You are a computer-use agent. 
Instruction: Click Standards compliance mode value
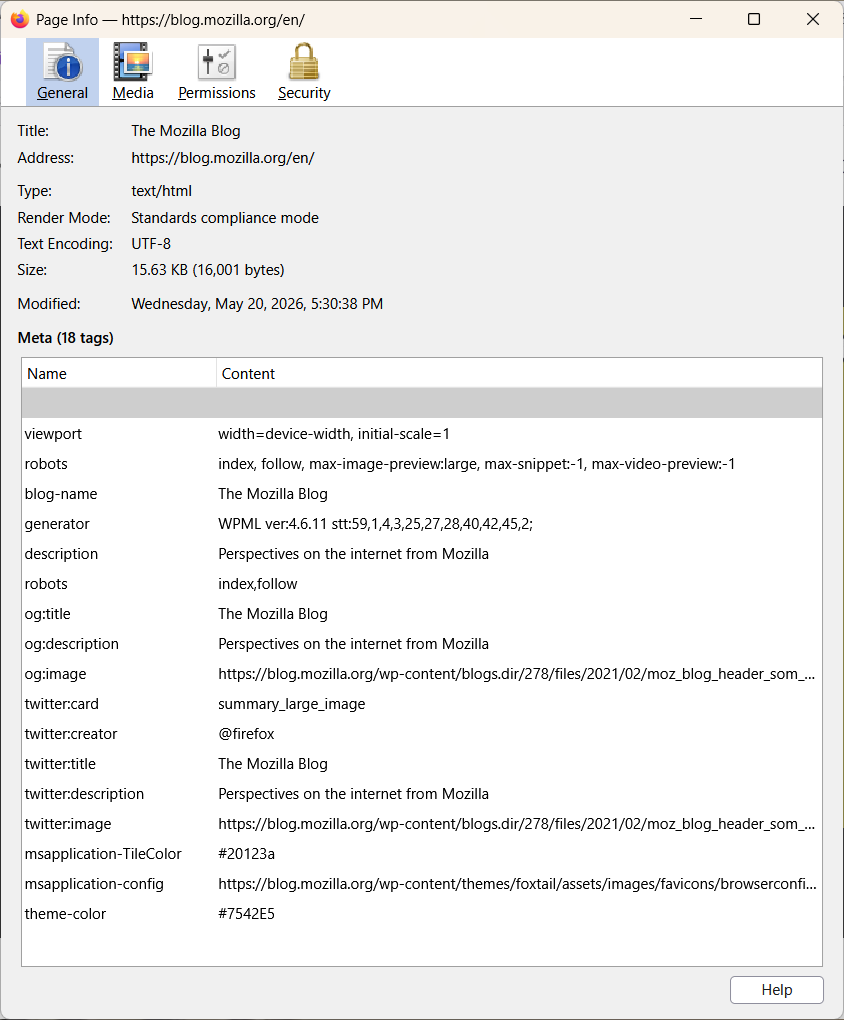pyautogui.click(x=225, y=218)
